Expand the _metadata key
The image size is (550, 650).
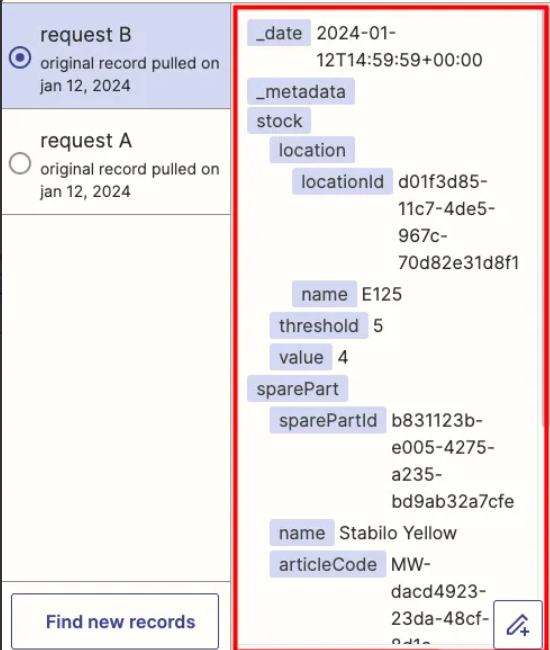click(301, 91)
